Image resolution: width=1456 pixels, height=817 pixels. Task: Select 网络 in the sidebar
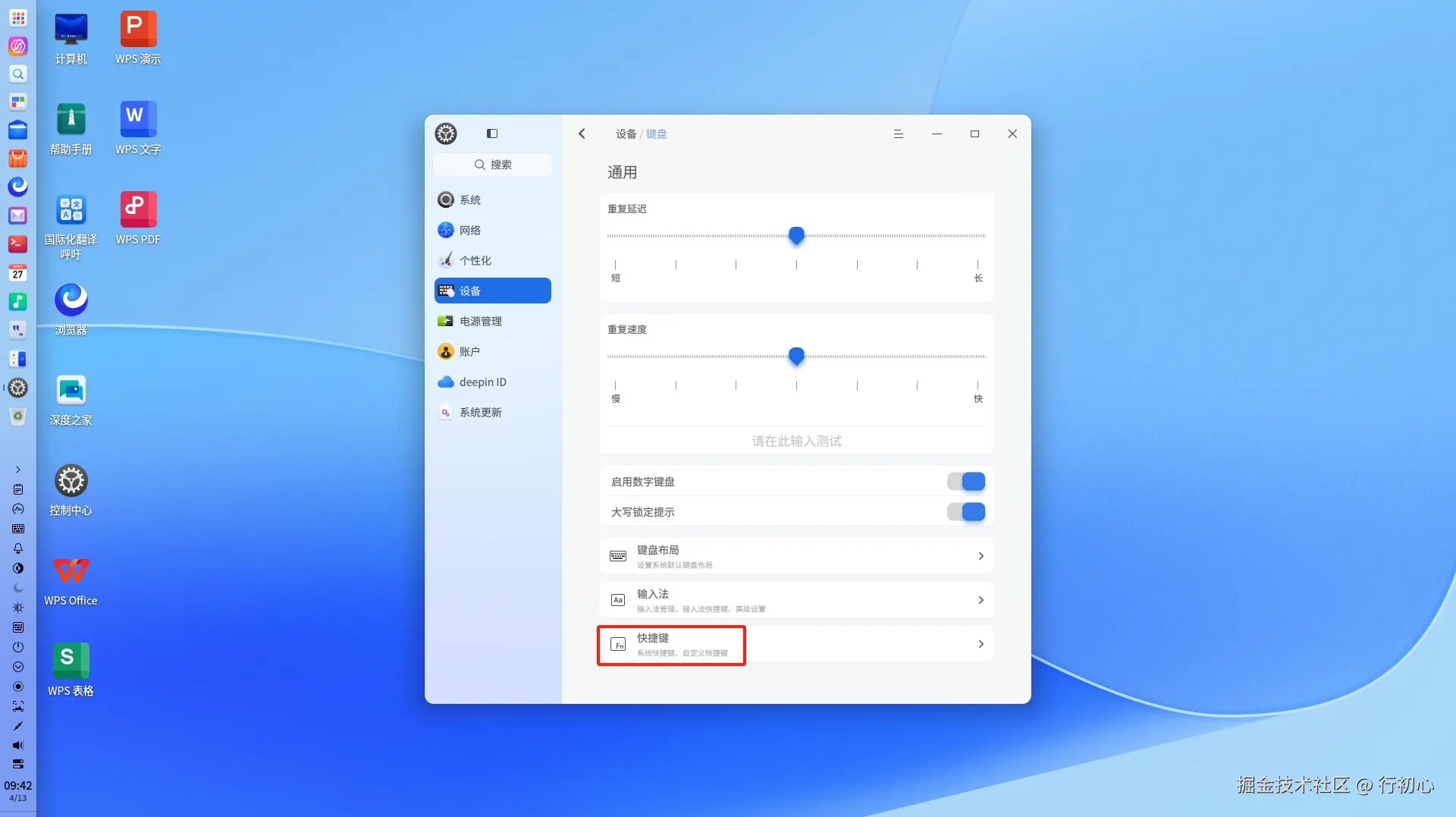(x=493, y=230)
